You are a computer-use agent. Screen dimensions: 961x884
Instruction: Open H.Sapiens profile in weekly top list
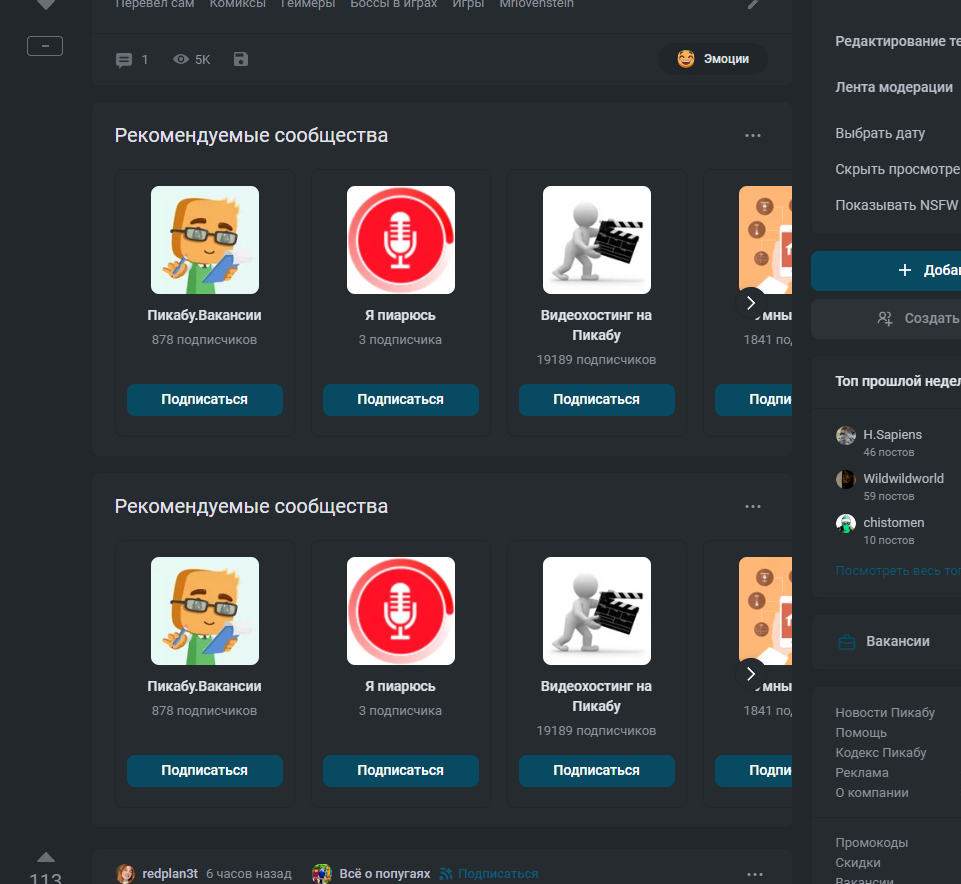point(892,435)
